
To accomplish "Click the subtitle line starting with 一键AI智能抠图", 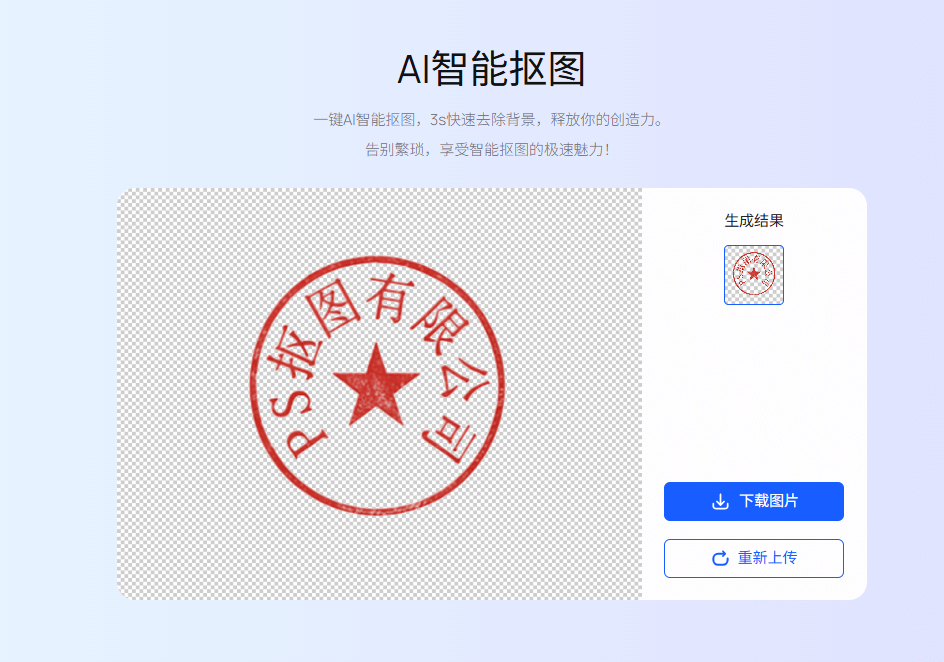I will [x=488, y=120].
